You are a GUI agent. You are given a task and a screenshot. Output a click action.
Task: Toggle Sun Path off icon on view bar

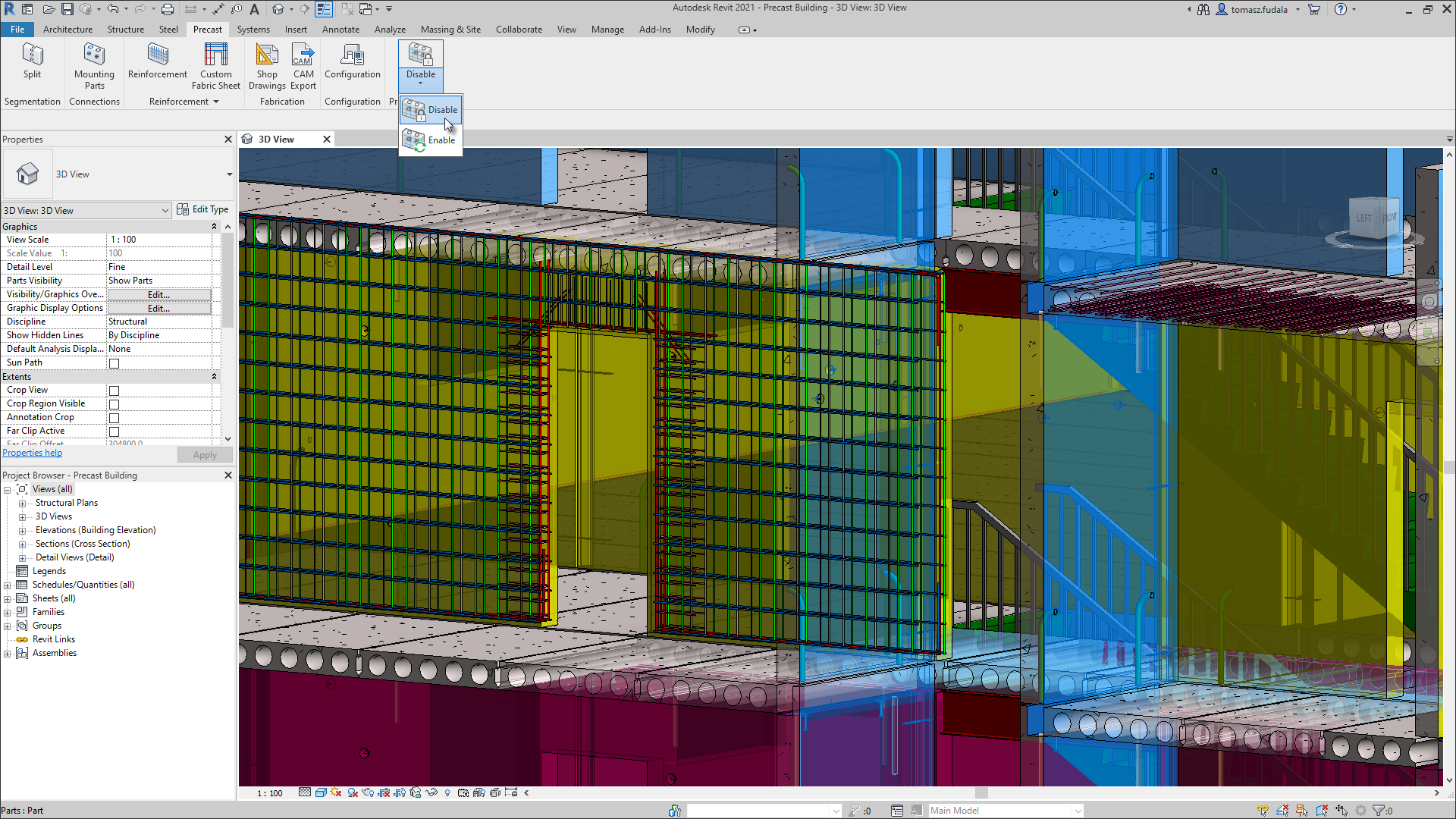tap(337, 792)
